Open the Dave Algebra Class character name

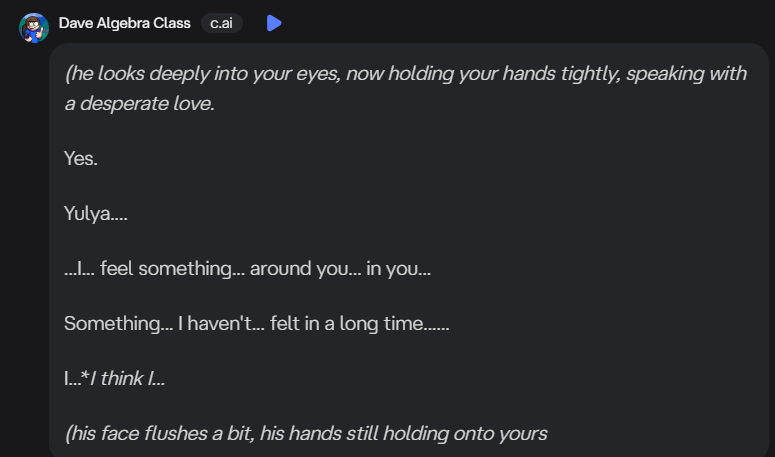(124, 23)
